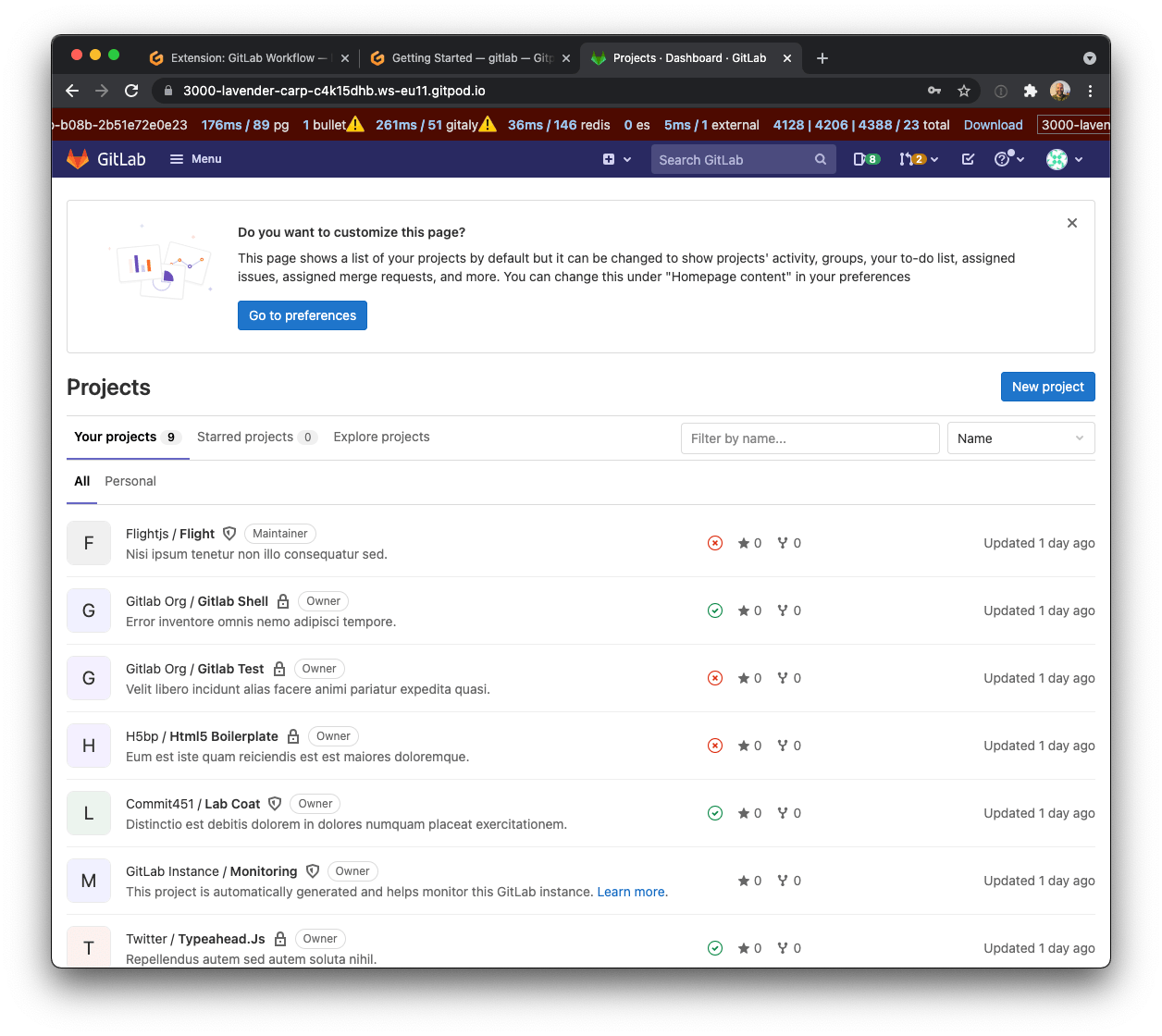Click the failed pipeline icon on Flightjs/Flight
This screenshot has width=1162, height=1036.
(x=714, y=543)
